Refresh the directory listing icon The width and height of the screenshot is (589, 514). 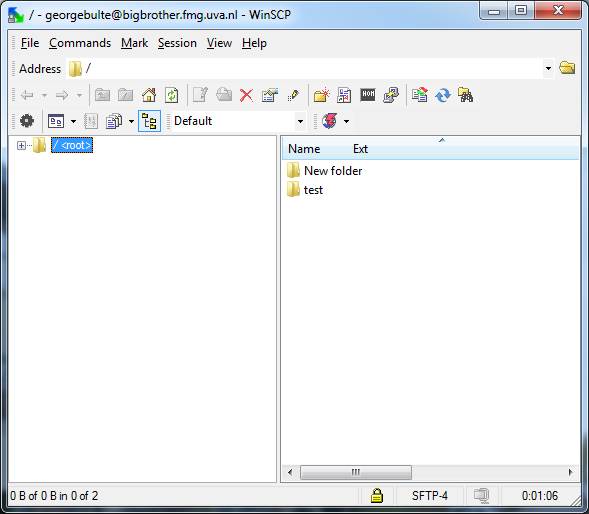click(x=172, y=95)
